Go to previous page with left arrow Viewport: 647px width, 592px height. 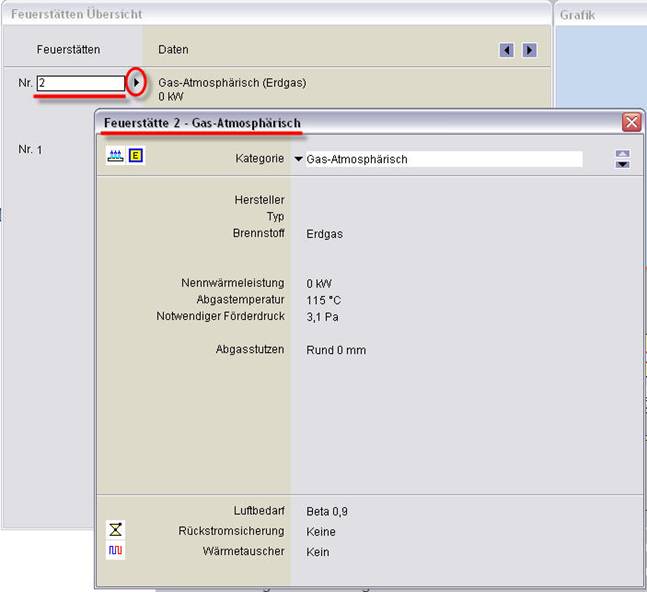click(506, 50)
